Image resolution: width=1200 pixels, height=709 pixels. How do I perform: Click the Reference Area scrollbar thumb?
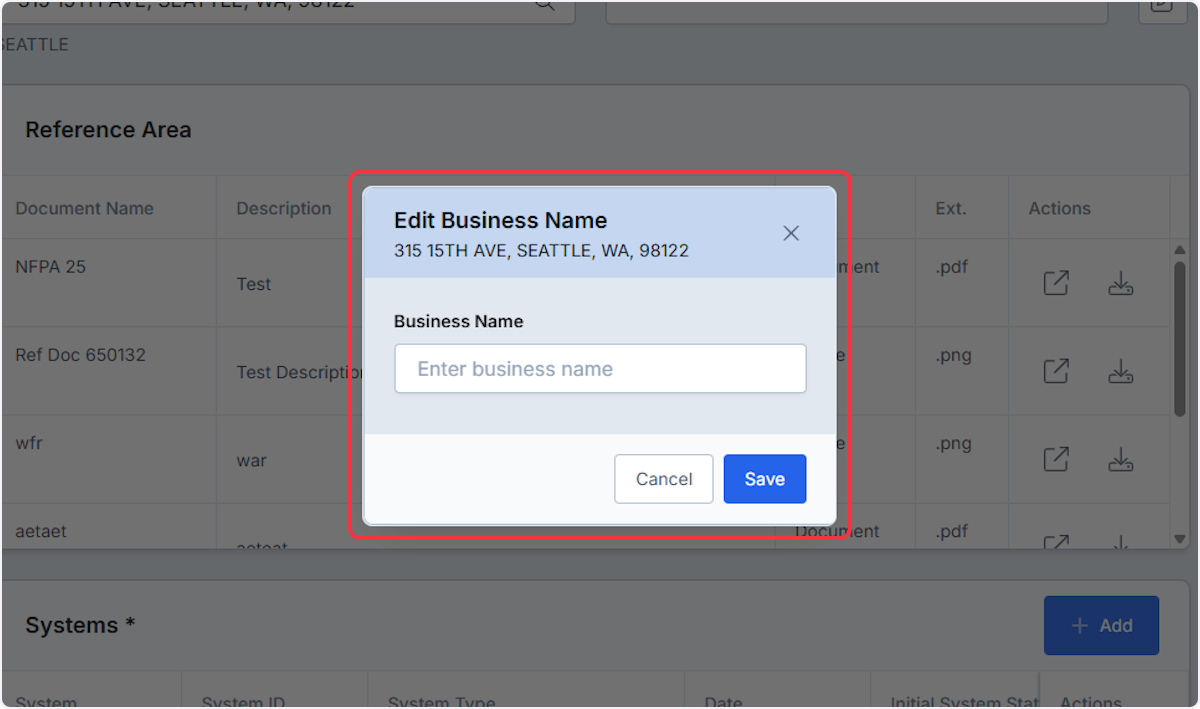pos(1179,340)
